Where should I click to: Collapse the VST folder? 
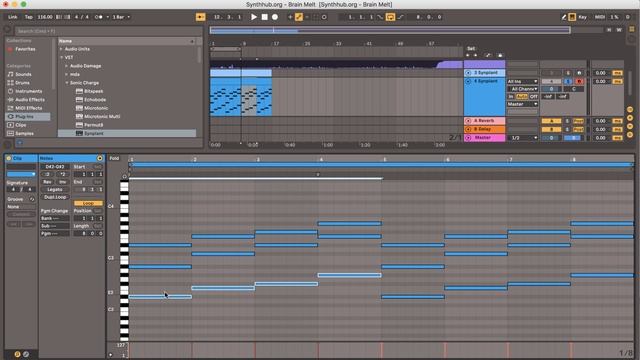click(x=62, y=58)
